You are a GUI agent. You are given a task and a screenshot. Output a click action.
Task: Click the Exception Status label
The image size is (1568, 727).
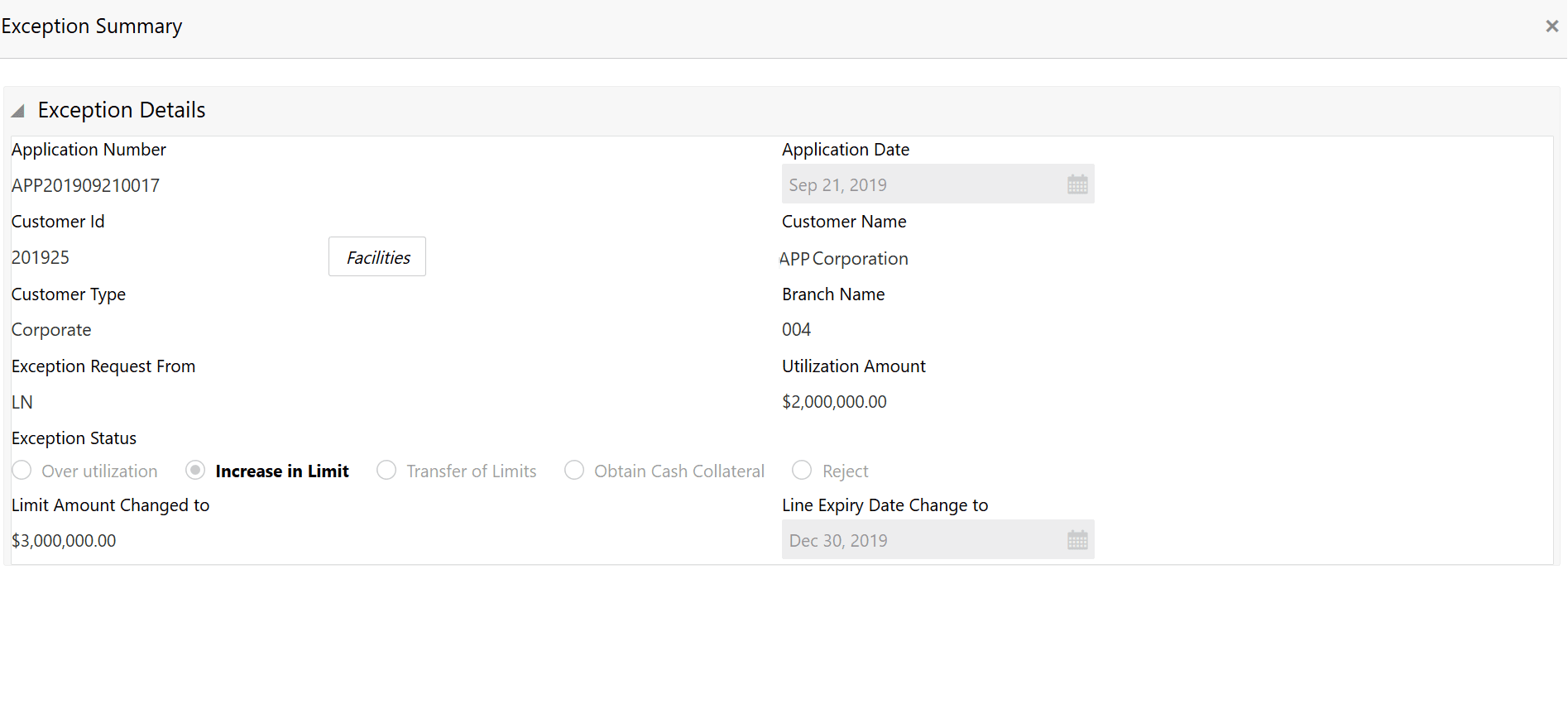74,438
